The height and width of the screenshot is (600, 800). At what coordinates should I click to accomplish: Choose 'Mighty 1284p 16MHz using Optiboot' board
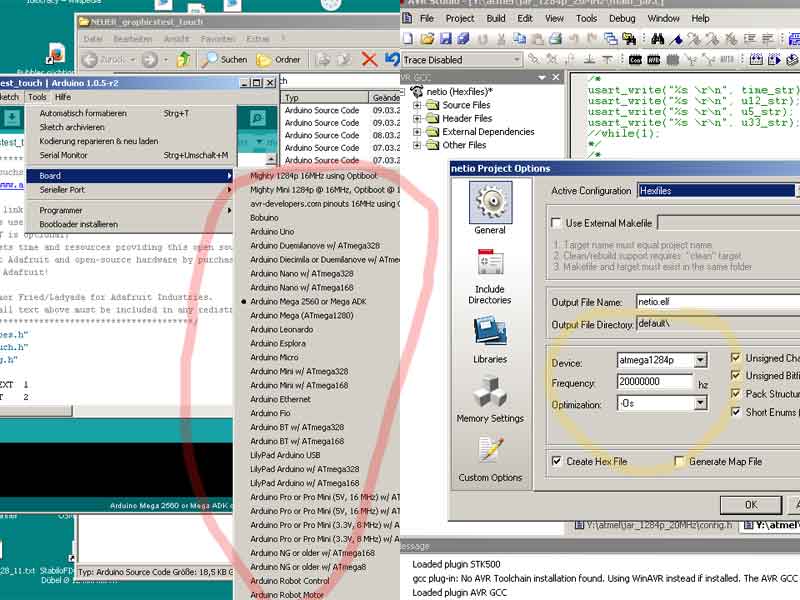click(x=313, y=176)
